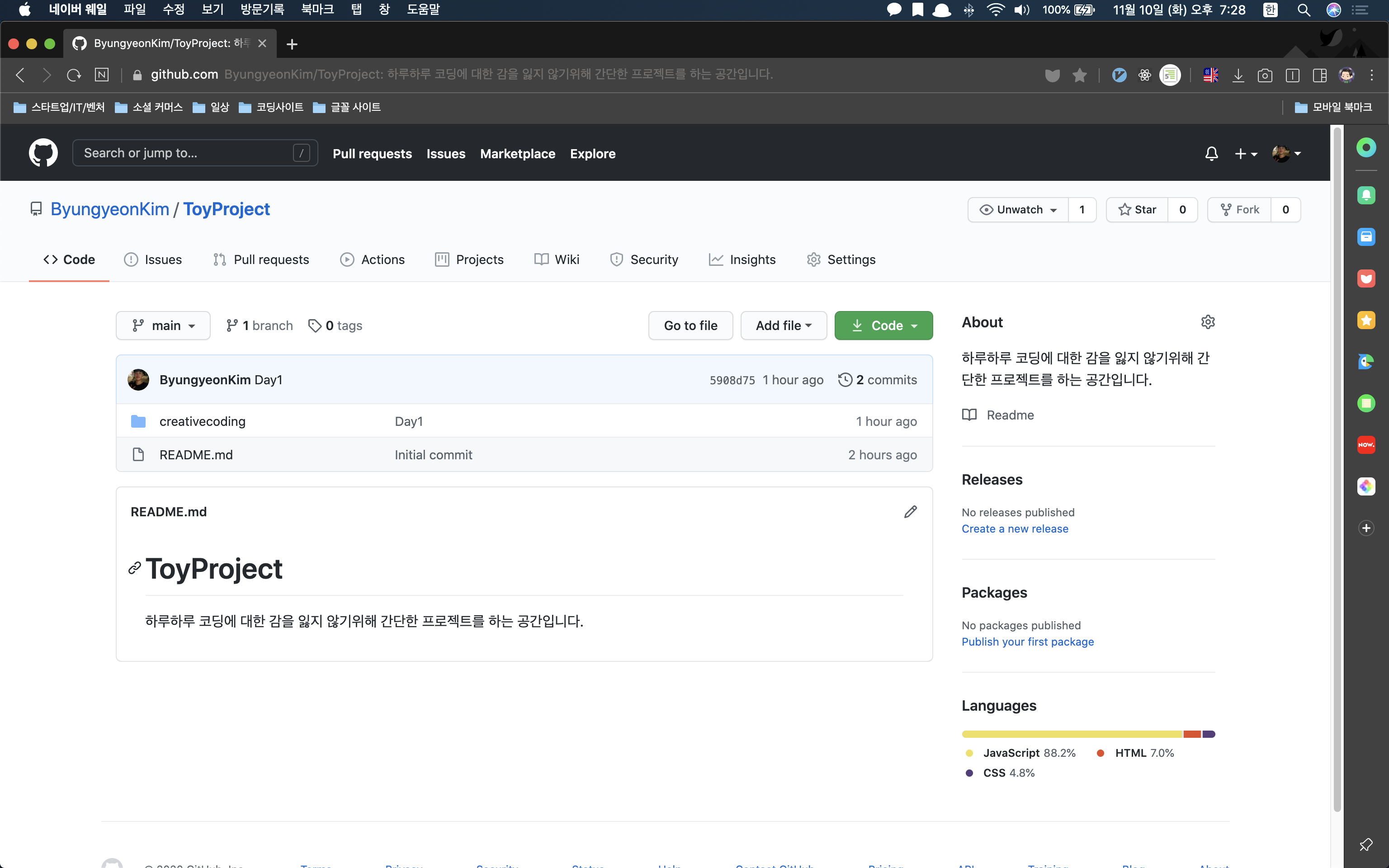Image resolution: width=1389 pixels, height=868 pixels.
Task: Click the screenshot camera icon in toolbar
Action: pos(1265,75)
